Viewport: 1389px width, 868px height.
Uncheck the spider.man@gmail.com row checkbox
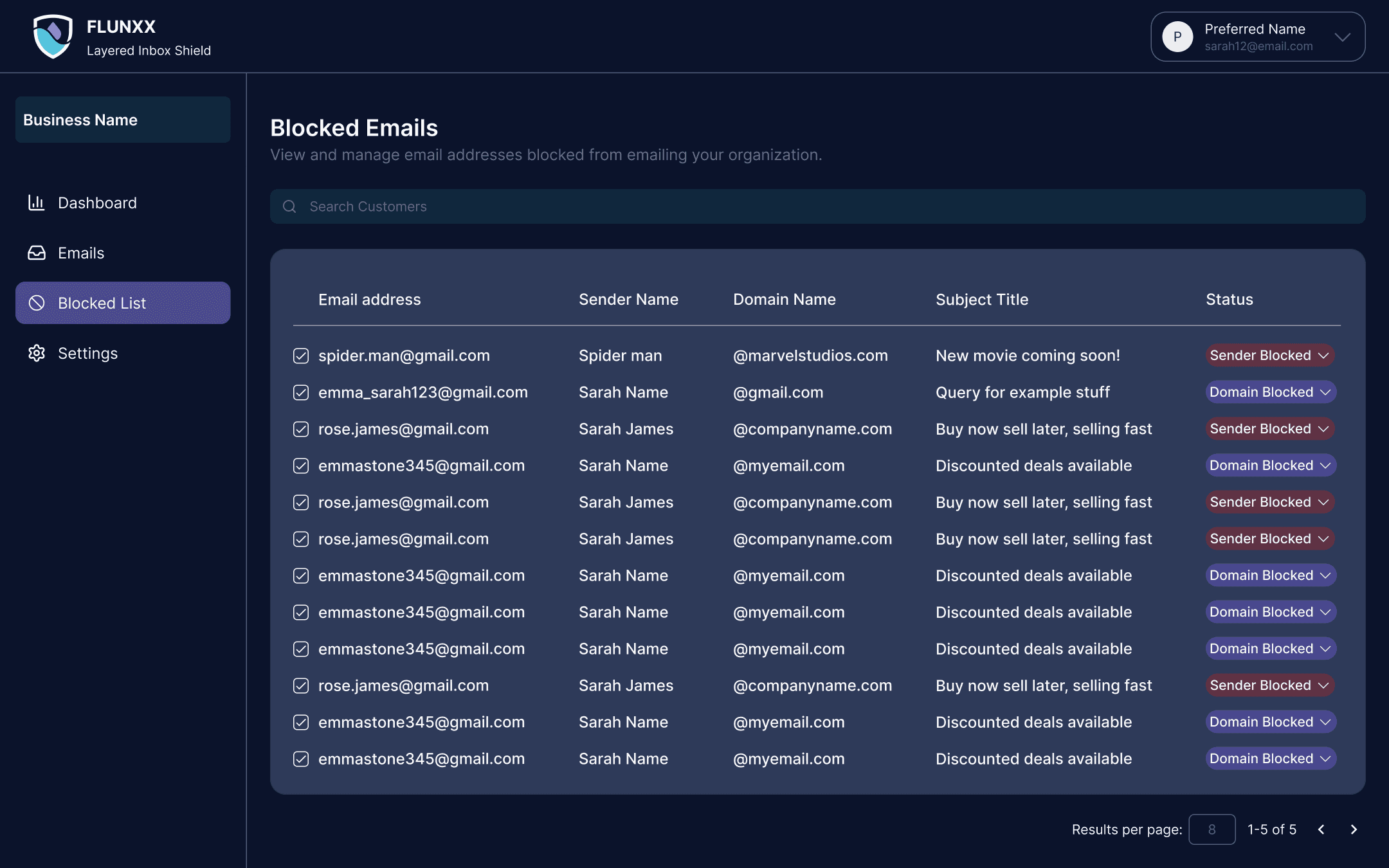(x=301, y=356)
